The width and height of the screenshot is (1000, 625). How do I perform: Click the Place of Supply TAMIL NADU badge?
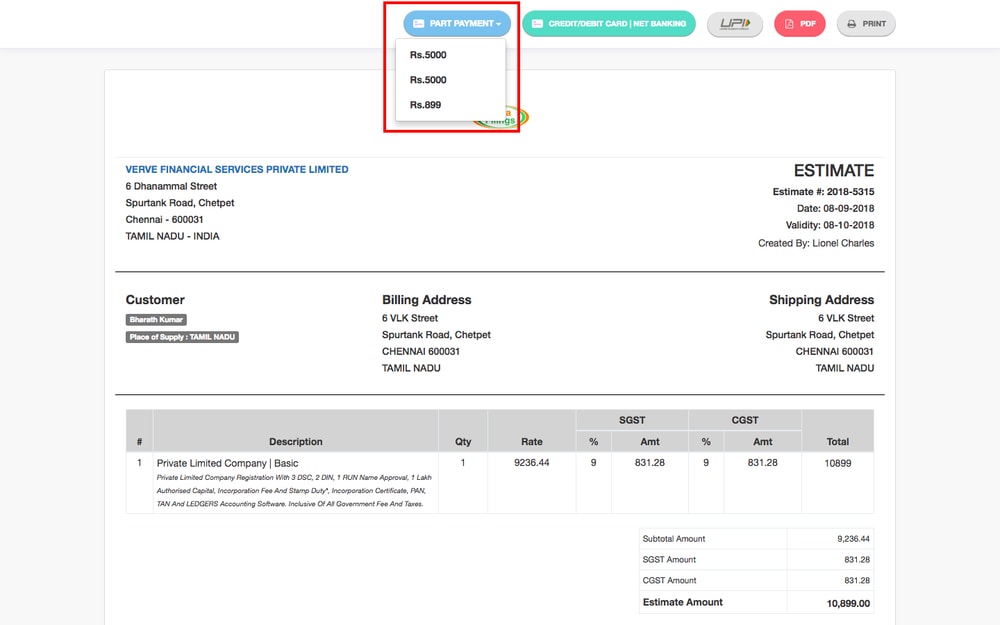click(x=181, y=337)
